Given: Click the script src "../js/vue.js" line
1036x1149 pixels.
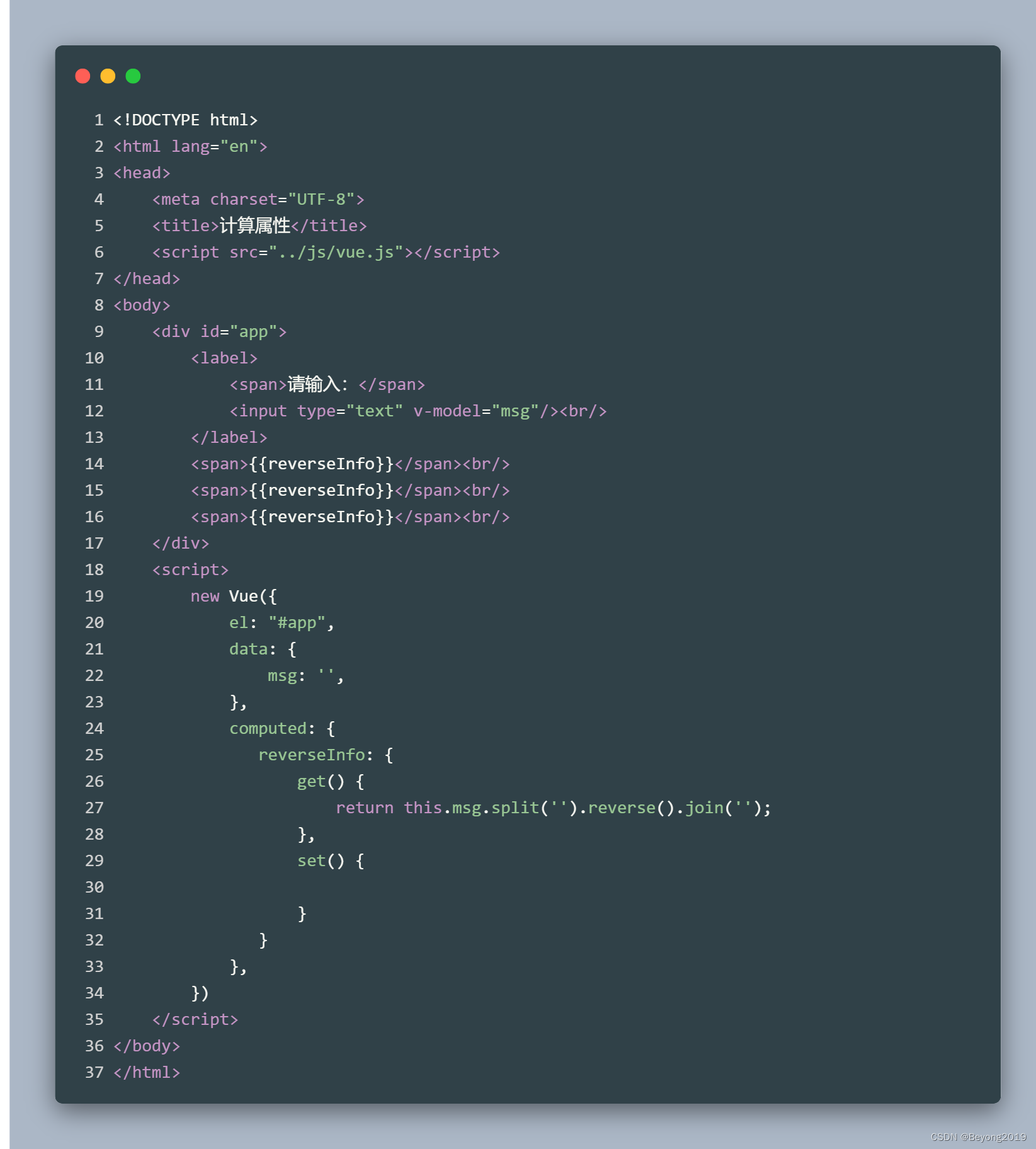Looking at the screenshot, I should 326,253.
